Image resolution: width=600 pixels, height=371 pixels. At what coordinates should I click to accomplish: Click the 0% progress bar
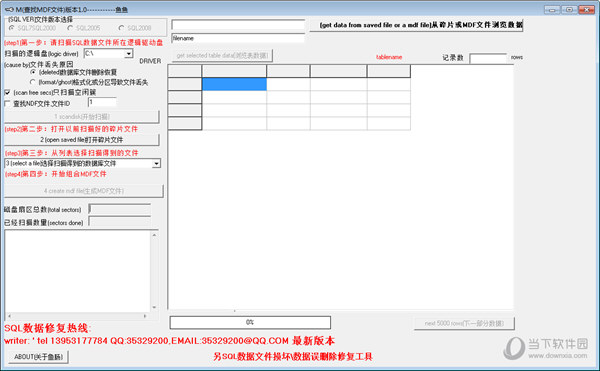[250, 322]
